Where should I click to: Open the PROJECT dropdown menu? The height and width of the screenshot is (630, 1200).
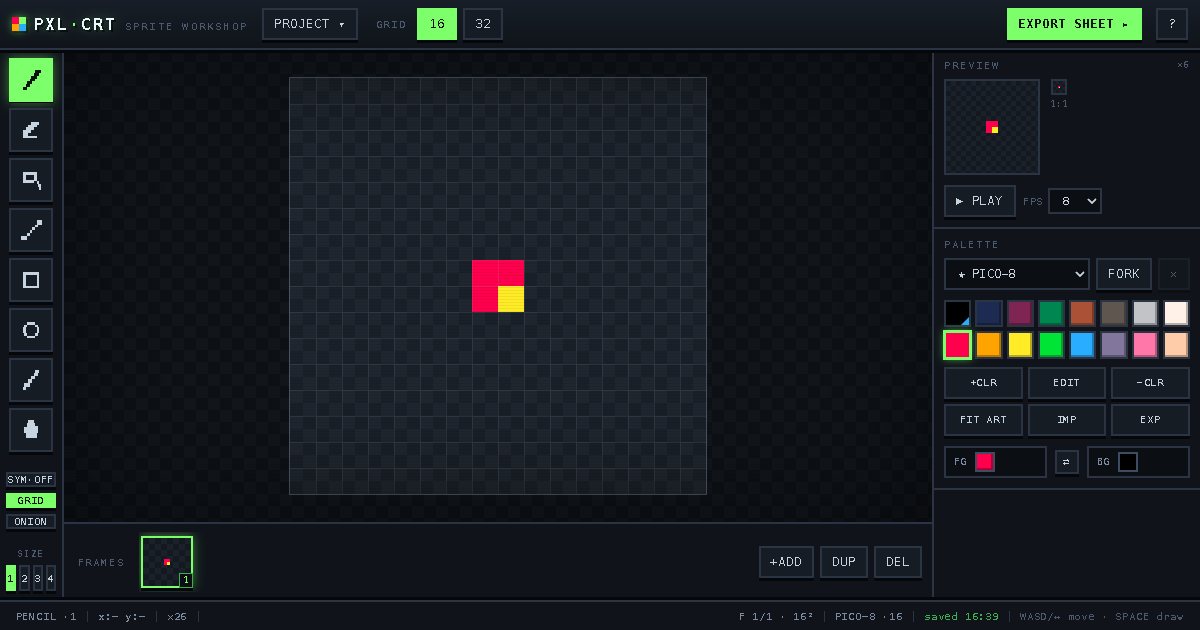pyautogui.click(x=310, y=24)
